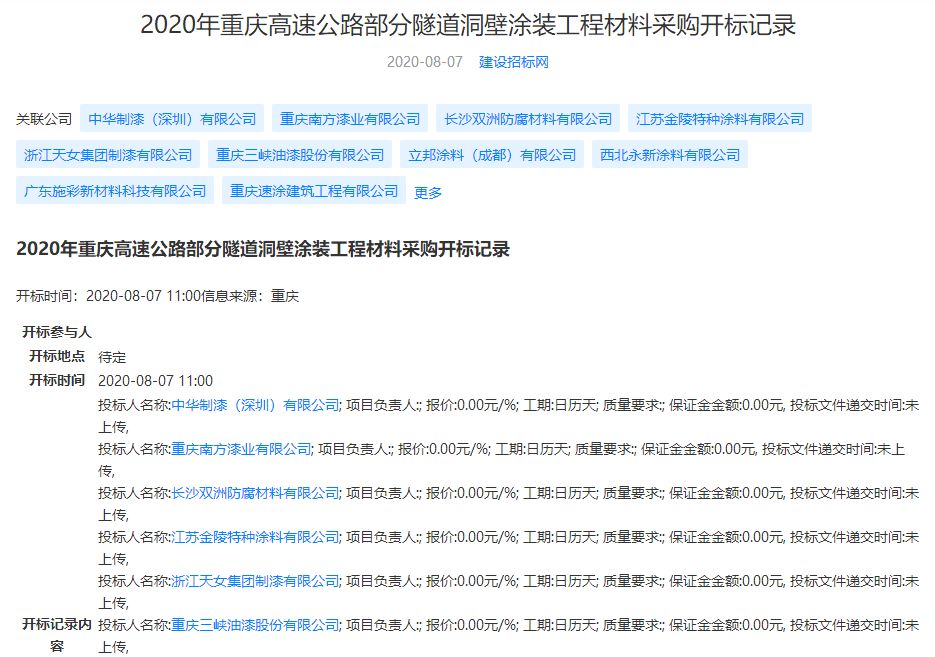Open bidder link 重庆南方漆业有限公司 in record
Image resolution: width=935 pixels, height=657 pixels.
[241, 449]
